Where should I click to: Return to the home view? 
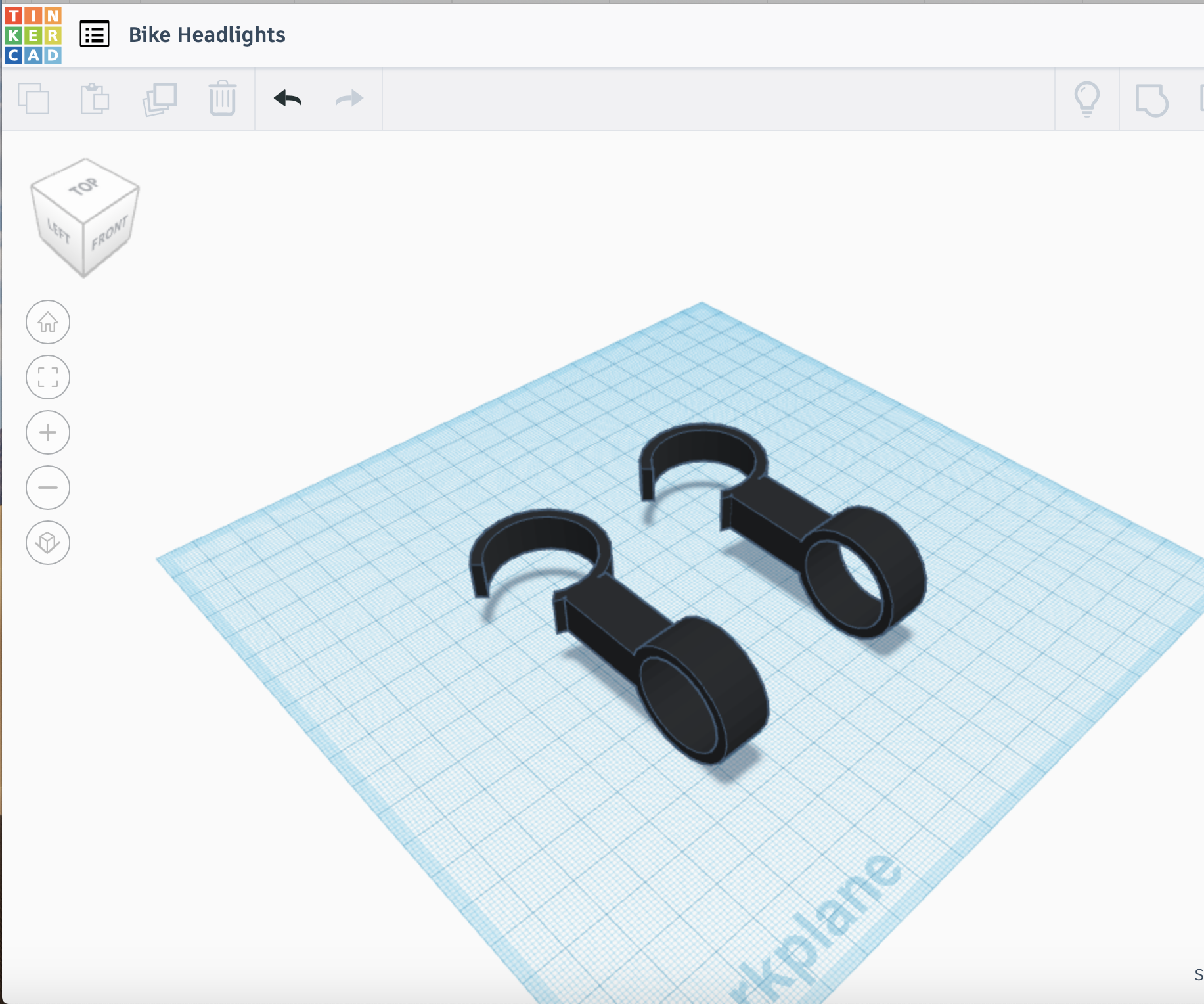click(47, 322)
